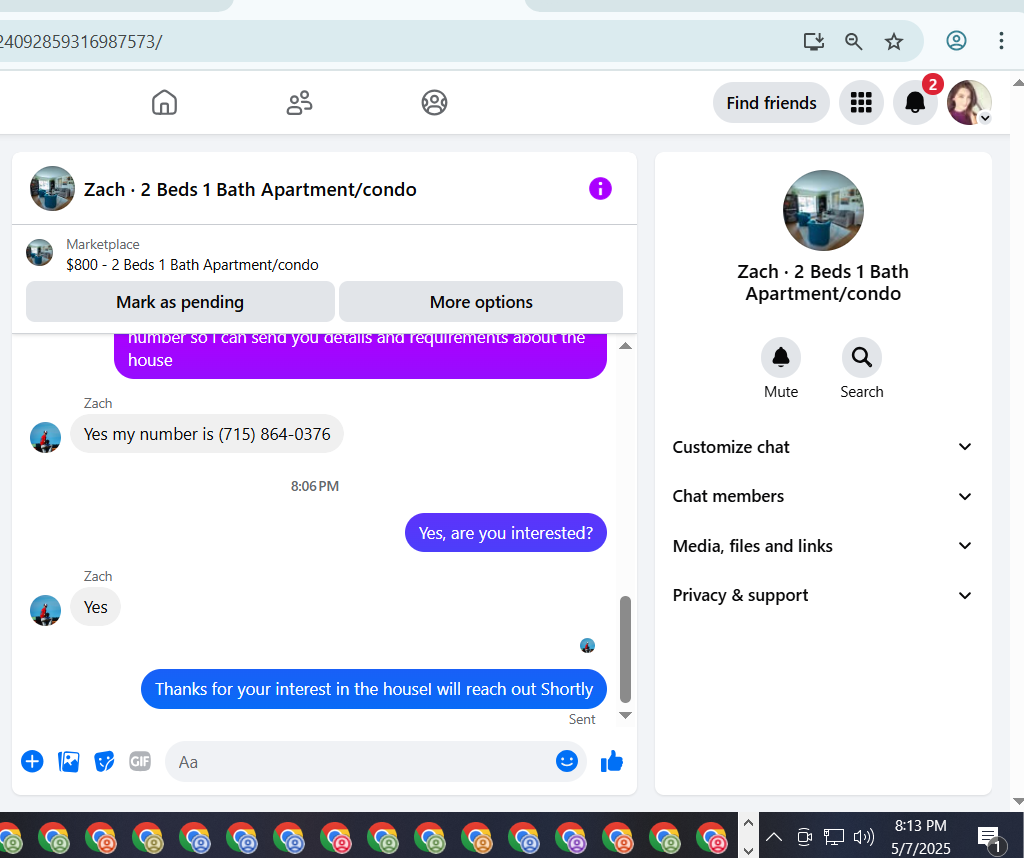The width and height of the screenshot is (1024, 858).
Task: Expand Privacy & support section
Action: (x=823, y=596)
